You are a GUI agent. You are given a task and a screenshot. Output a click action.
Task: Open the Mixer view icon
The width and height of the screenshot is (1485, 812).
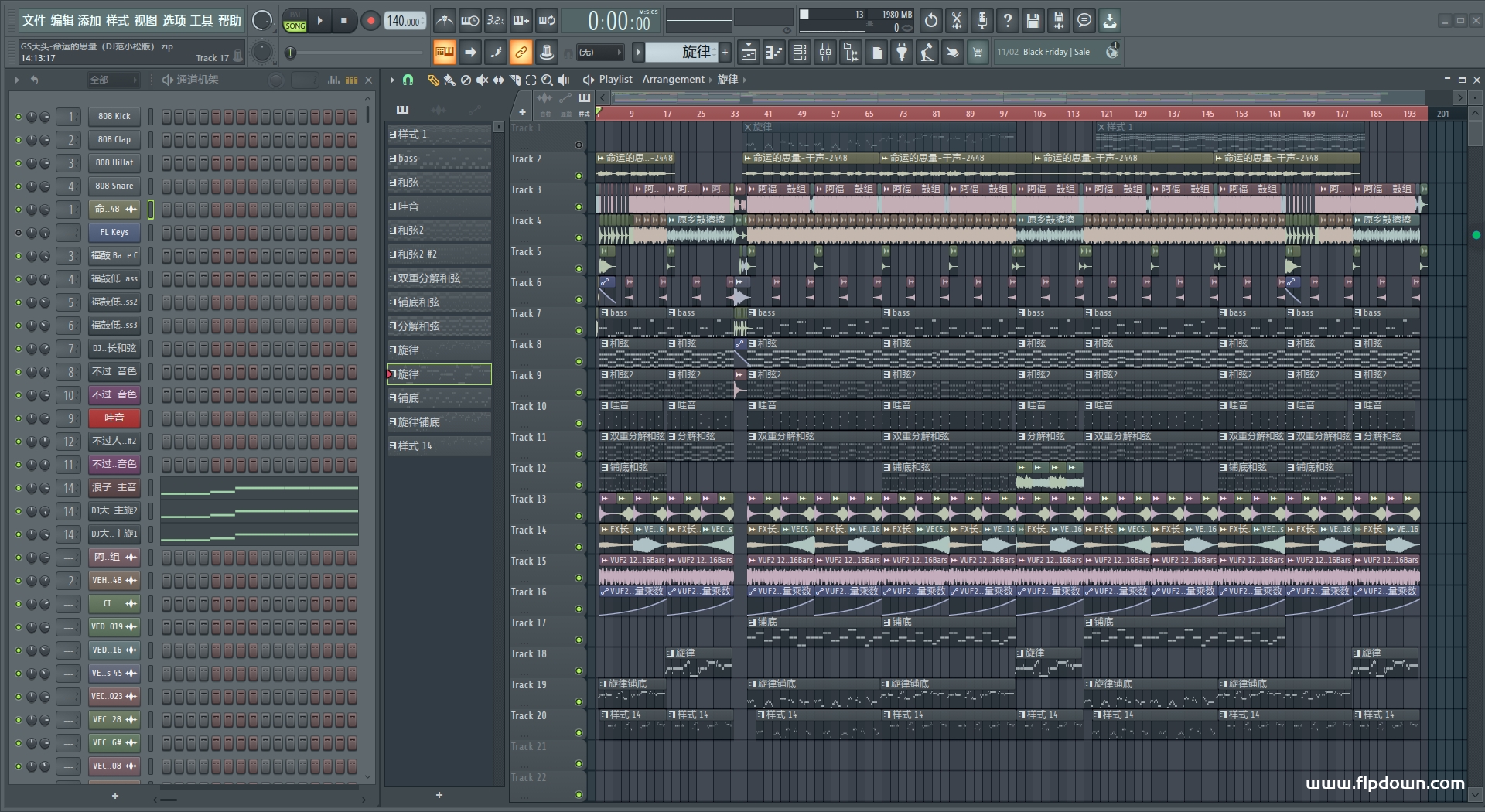825,53
